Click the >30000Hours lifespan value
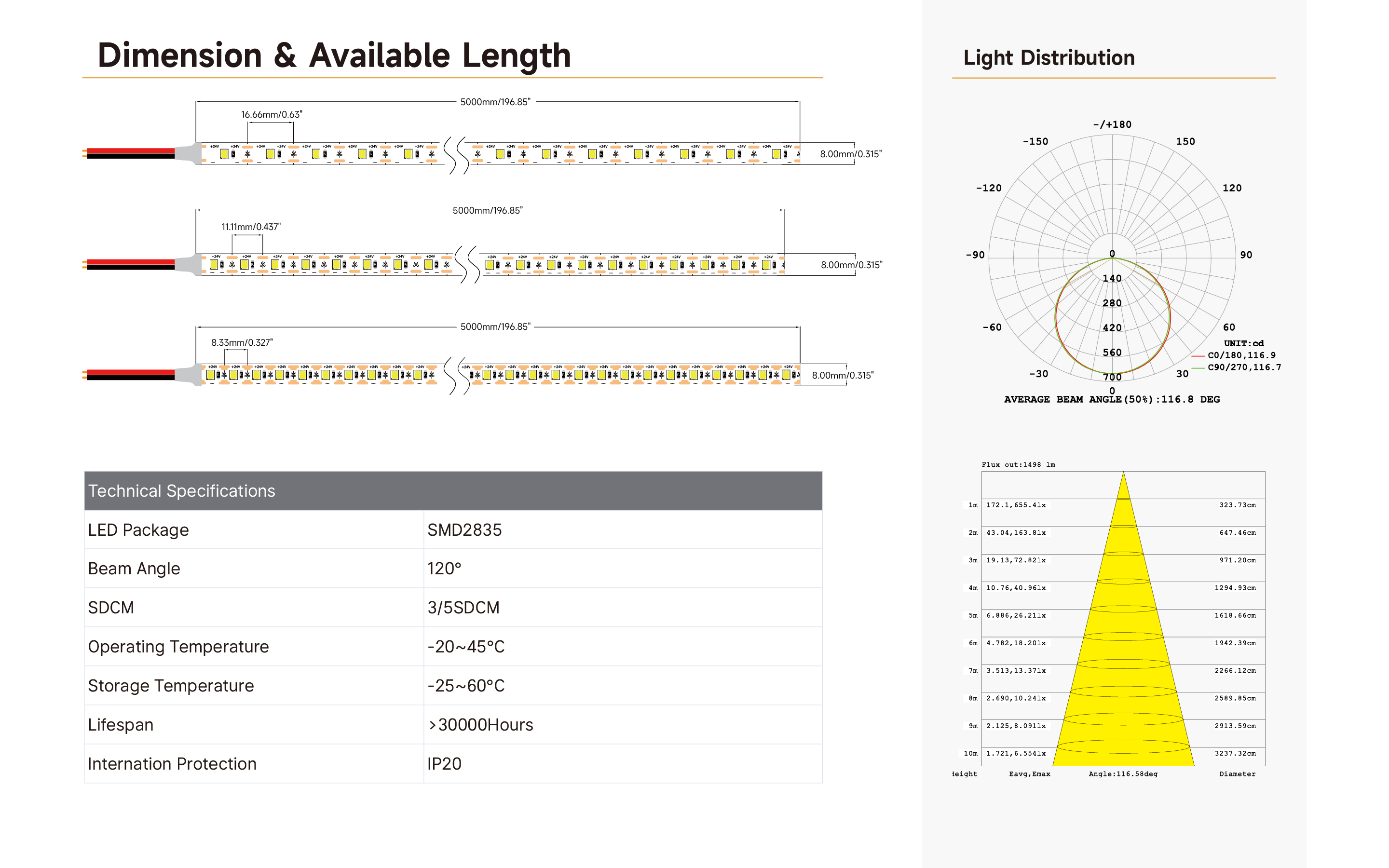Viewport: 1389px width, 868px height. coord(480,724)
